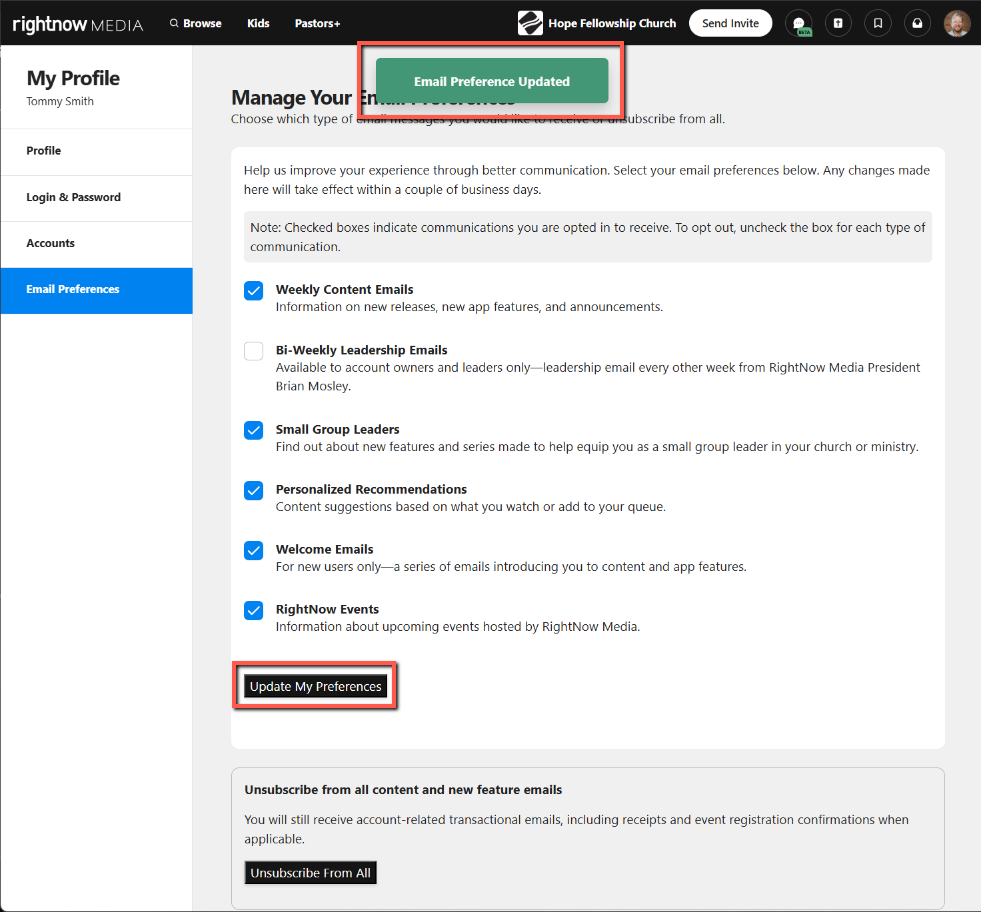This screenshot has width=981, height=912.
Task: Click the Bible icon in header
Action: point(838,23)
